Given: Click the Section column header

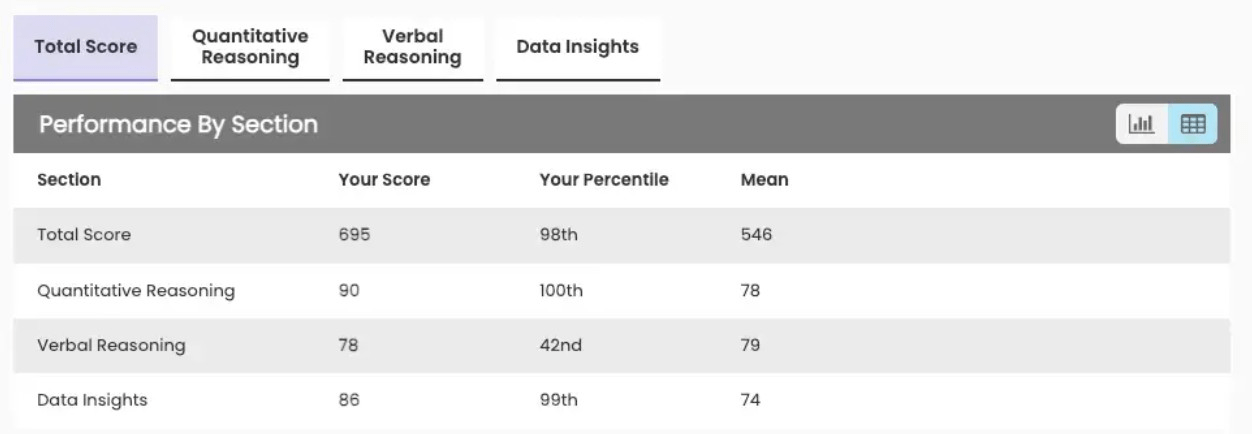Looking at the screenshot, I should pos(69,180).
